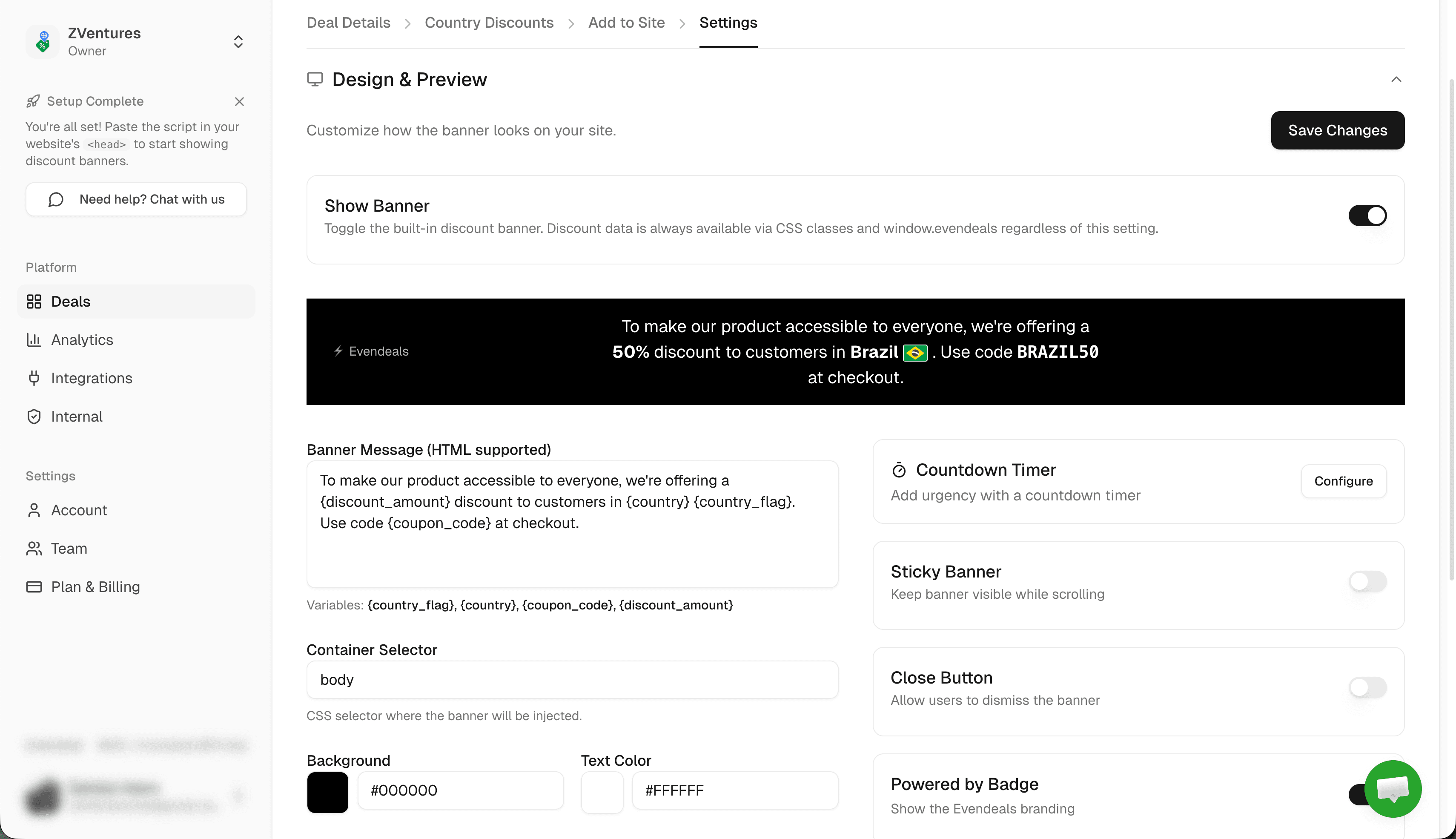Go to Add to Site step
1456x839 pixels.
coord(626,23)
